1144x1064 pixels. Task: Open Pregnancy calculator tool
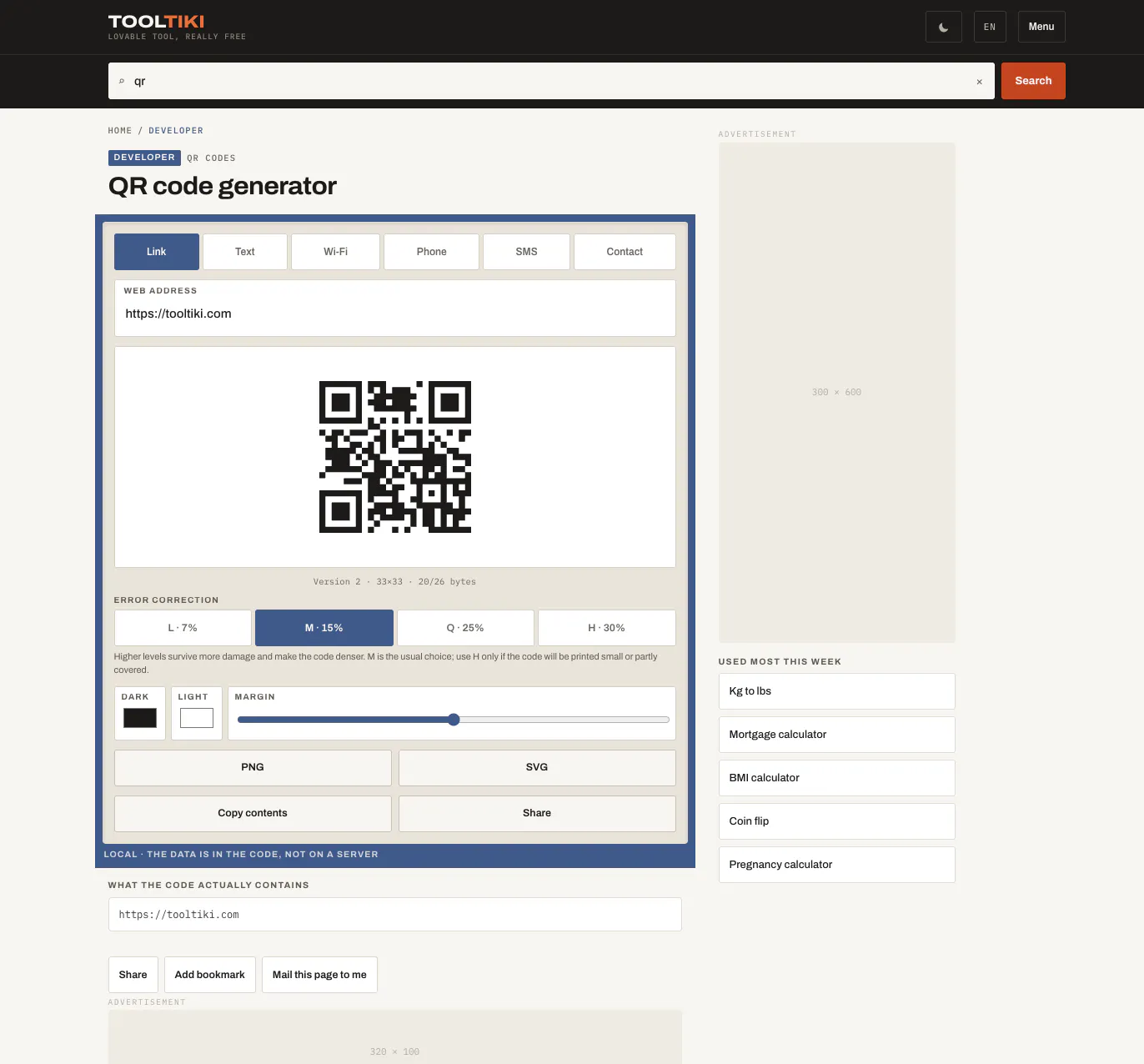[836, 865]
